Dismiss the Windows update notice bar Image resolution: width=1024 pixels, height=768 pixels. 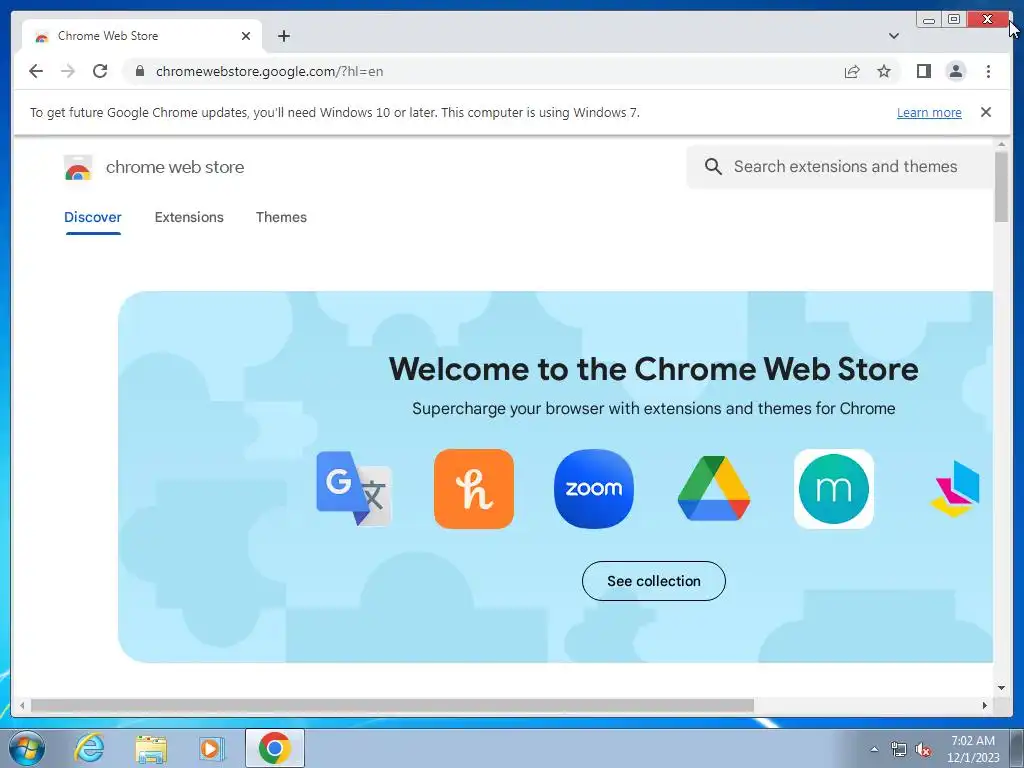pos(986,112)
